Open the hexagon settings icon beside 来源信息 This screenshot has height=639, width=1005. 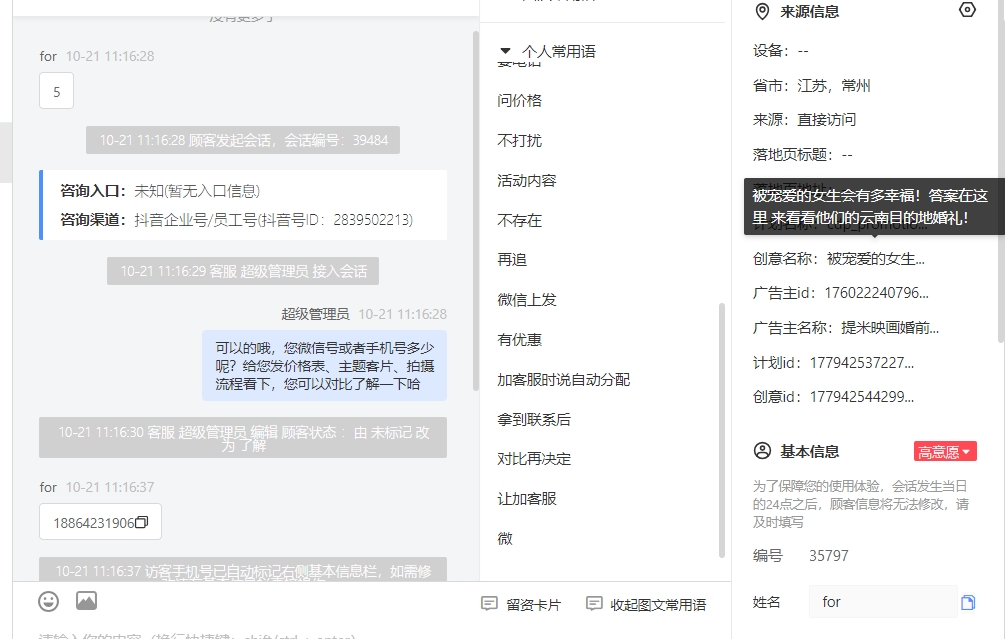coord(967,10)
